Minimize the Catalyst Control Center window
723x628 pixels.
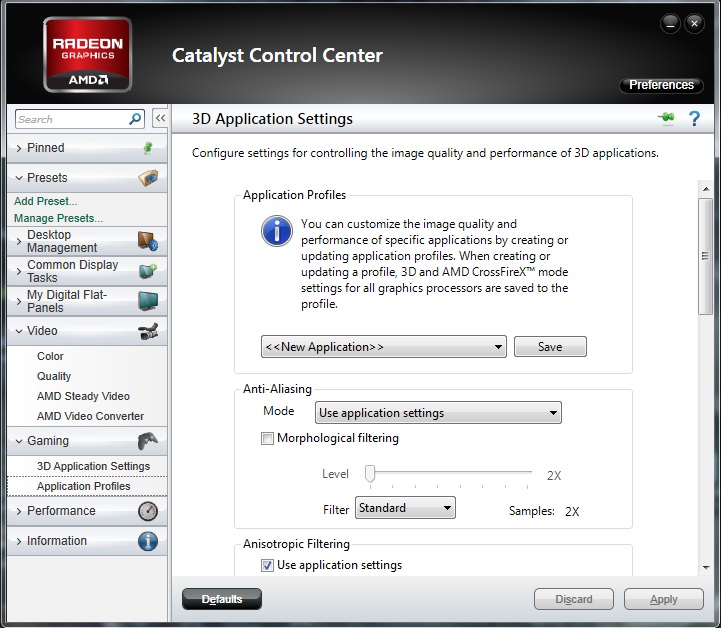(x=670, y=24)
